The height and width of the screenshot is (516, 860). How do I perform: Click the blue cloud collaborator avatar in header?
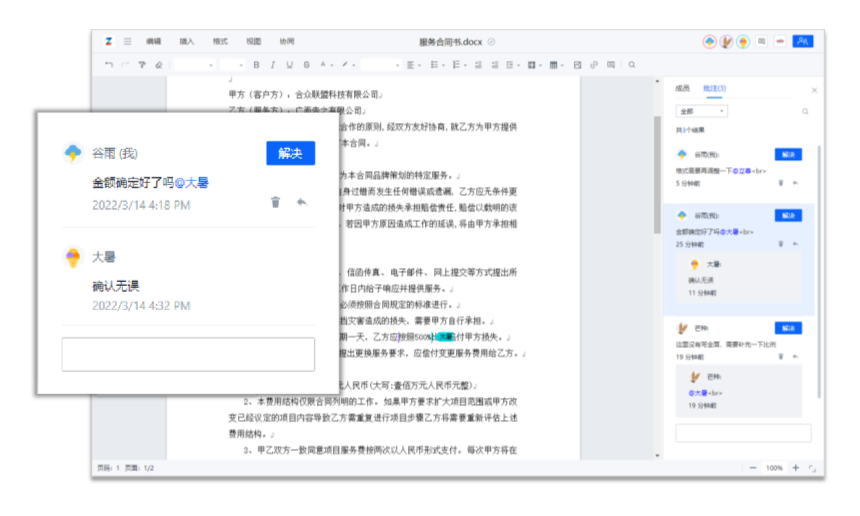710,42
